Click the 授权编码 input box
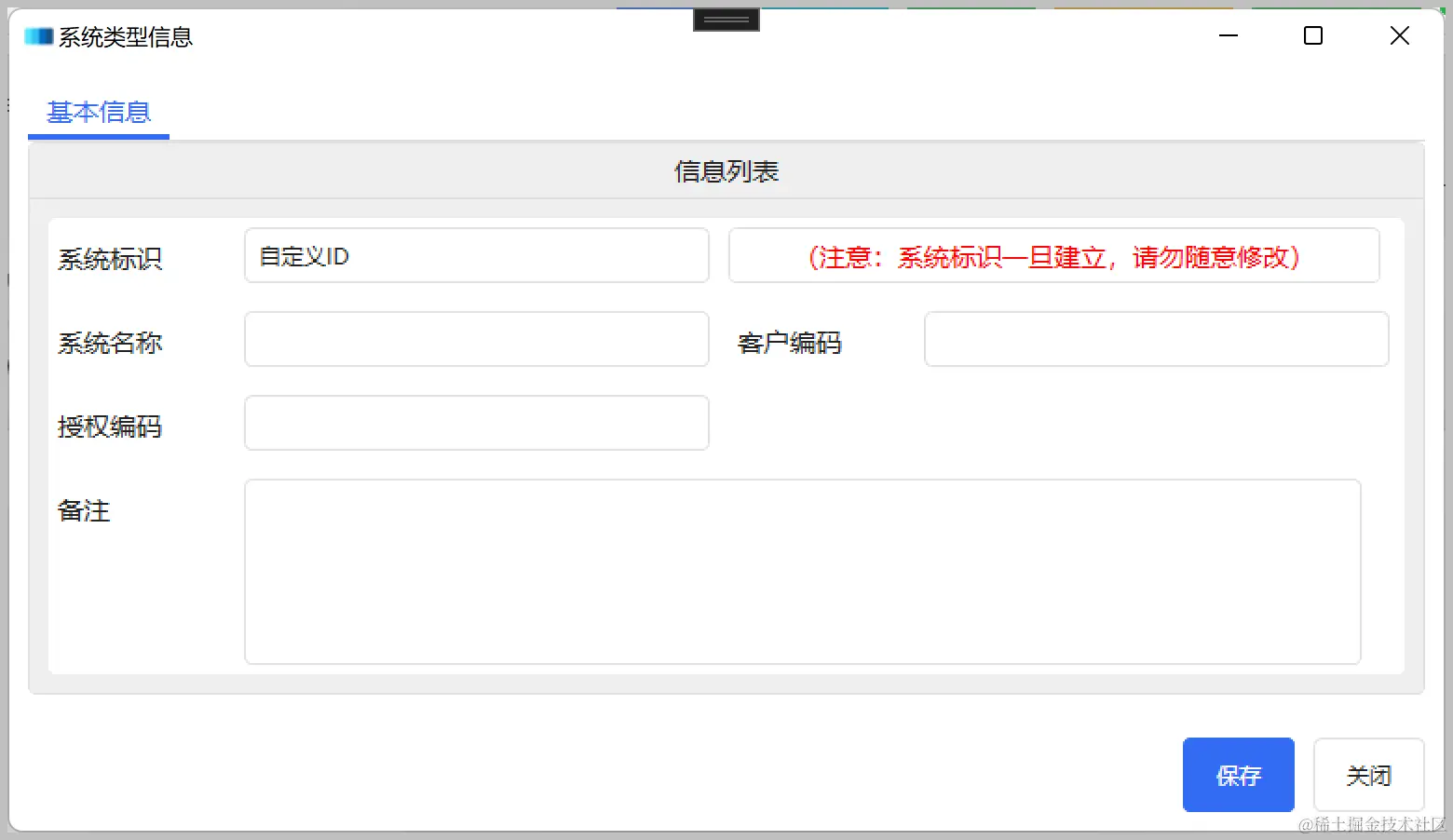This screenshot has width=1453, height=840. pyautogui.click(x=477, y=423)
